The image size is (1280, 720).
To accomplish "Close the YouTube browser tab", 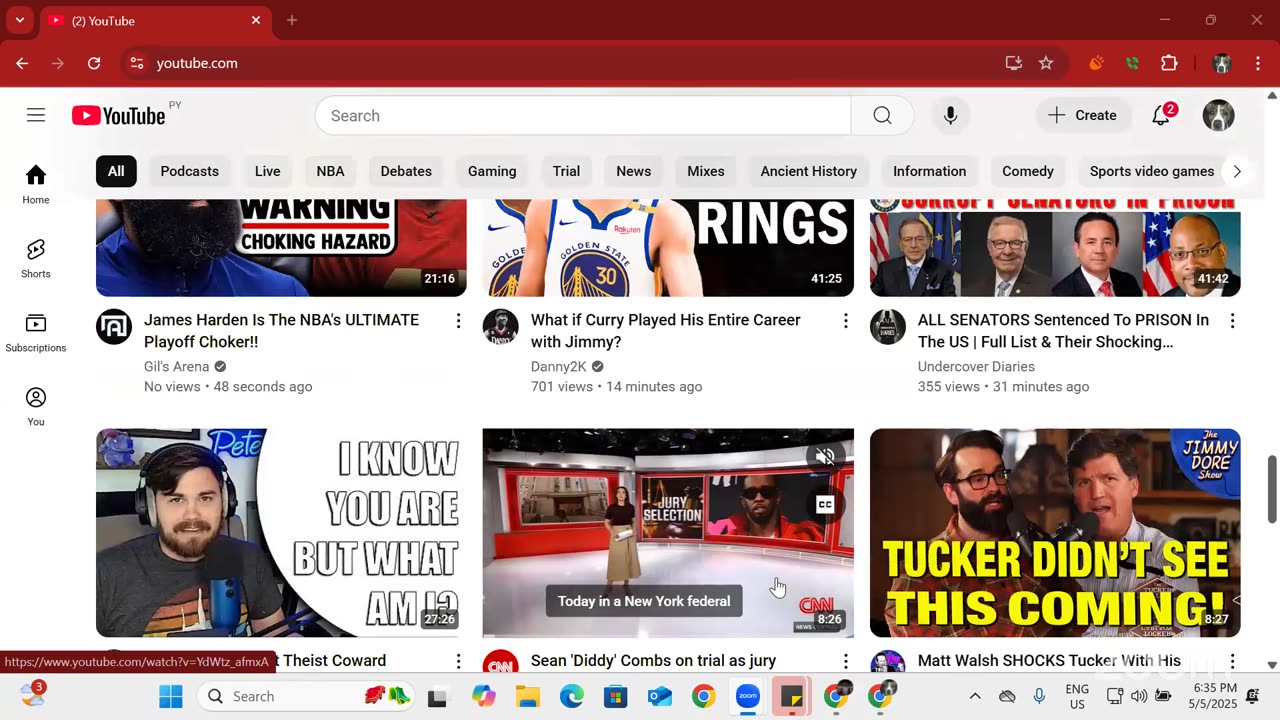I will tap(256, 20).
